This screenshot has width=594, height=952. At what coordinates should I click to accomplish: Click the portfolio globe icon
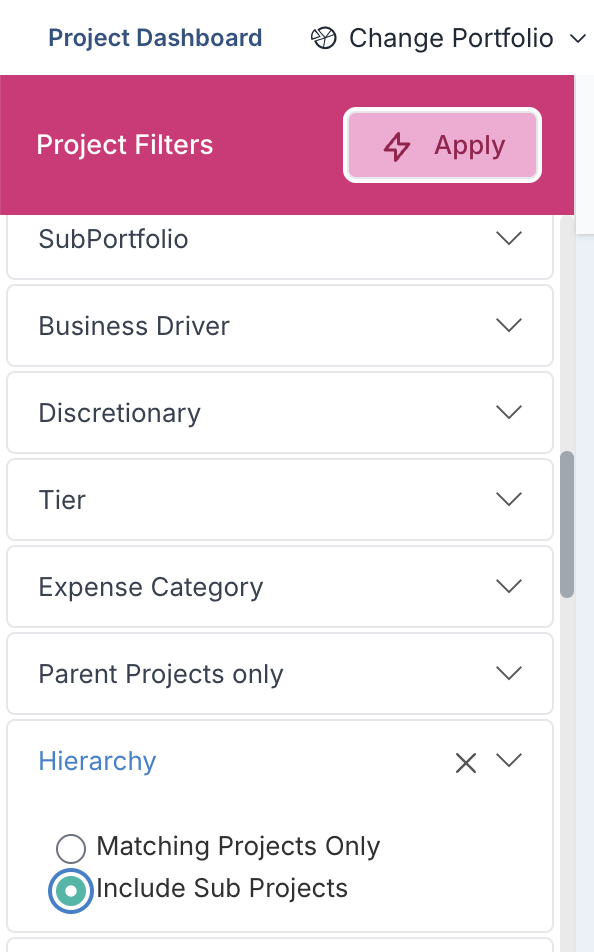click(323, 38)
